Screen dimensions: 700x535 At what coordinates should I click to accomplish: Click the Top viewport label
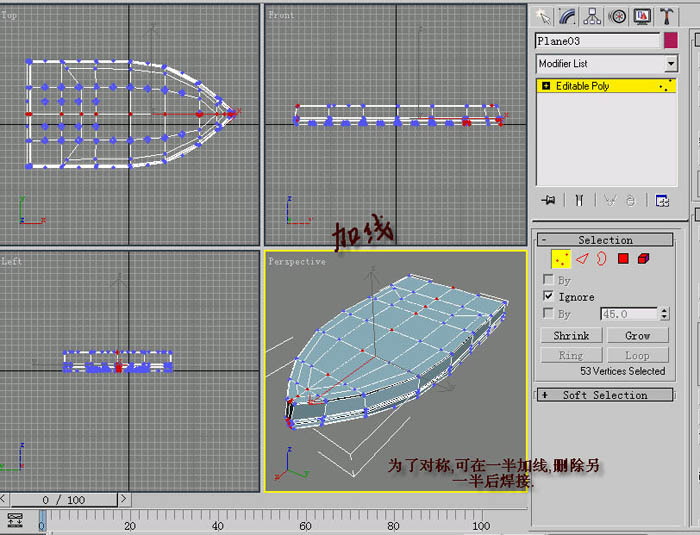coord(9,15)
